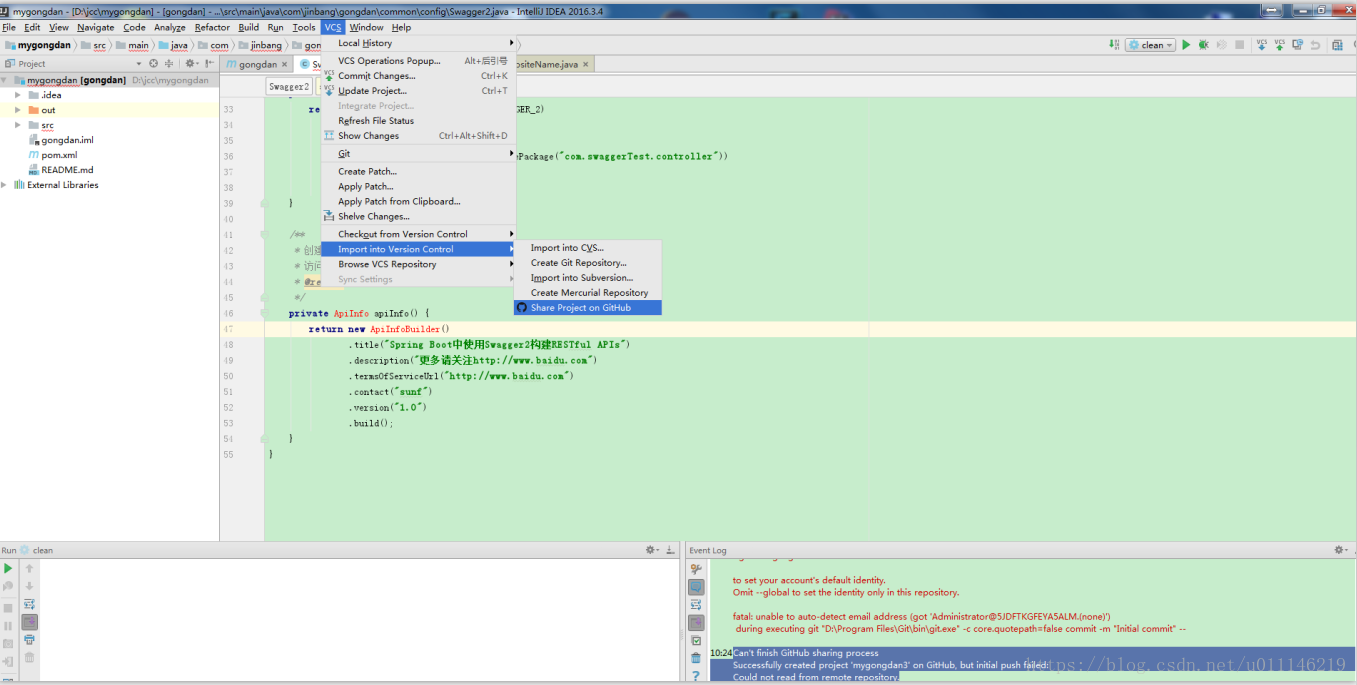Click Show History toolbar icon
Image resolution: width=1357 pixels, height=685 pixels.
[1298, 45]
